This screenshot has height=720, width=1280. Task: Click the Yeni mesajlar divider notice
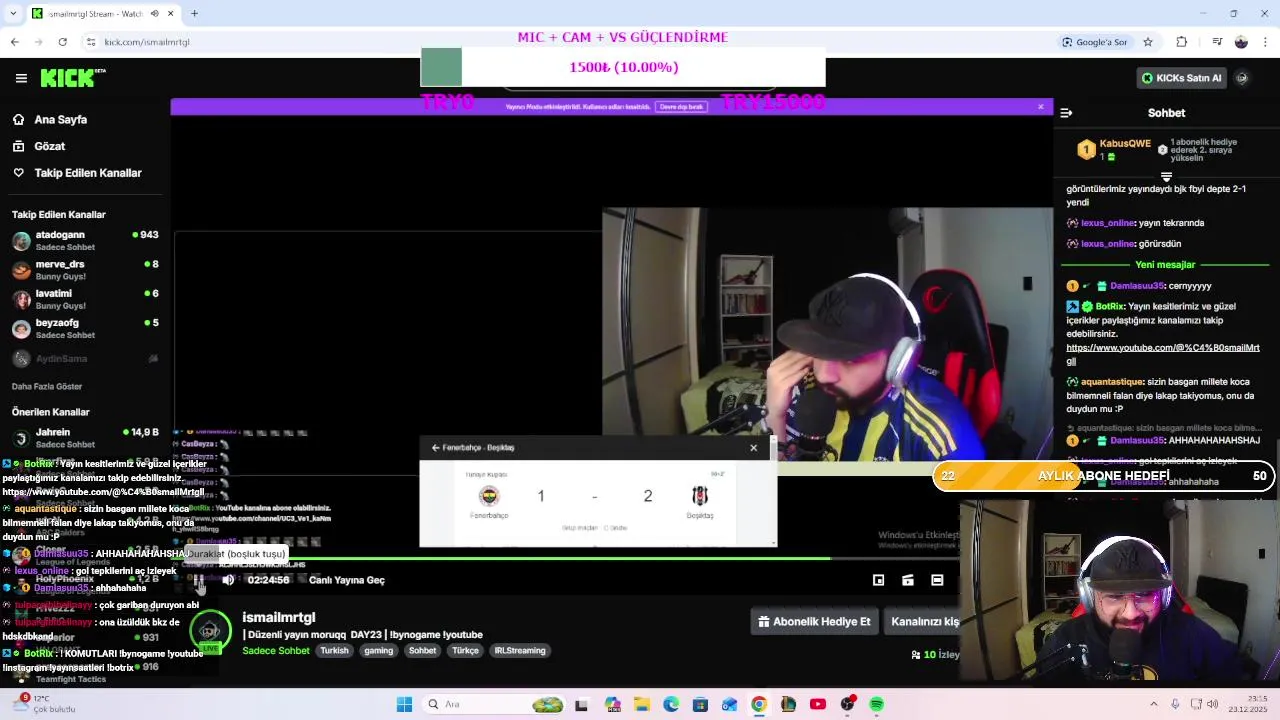(x=1165, y=265)
